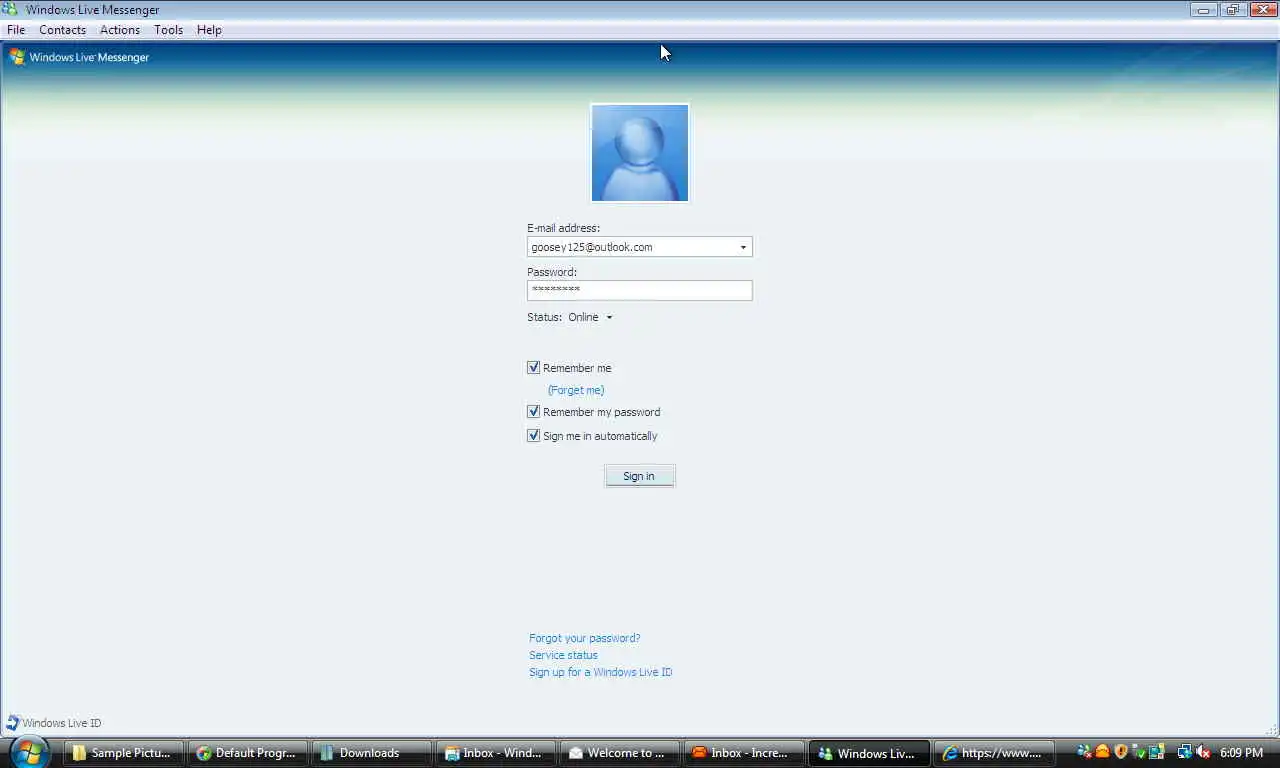1280x768 pixels.
Task: Expand the e-mail address dropdown arrow
Action: click(743, 247)
